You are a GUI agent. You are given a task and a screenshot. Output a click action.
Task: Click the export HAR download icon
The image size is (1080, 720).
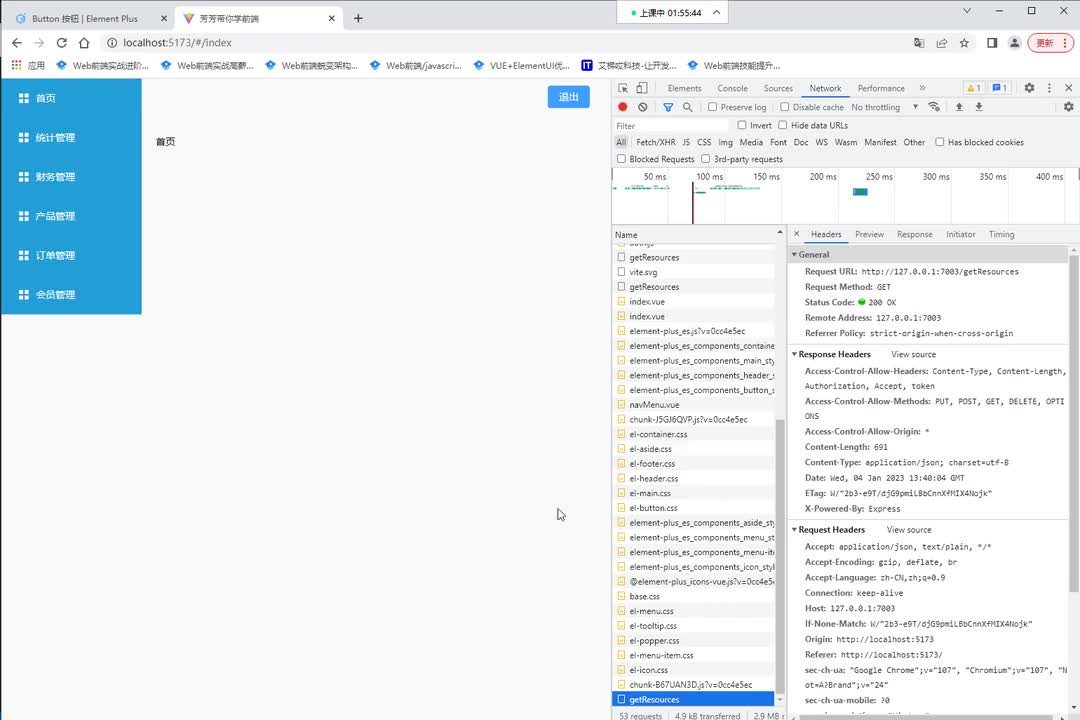(x=979, y=107)
